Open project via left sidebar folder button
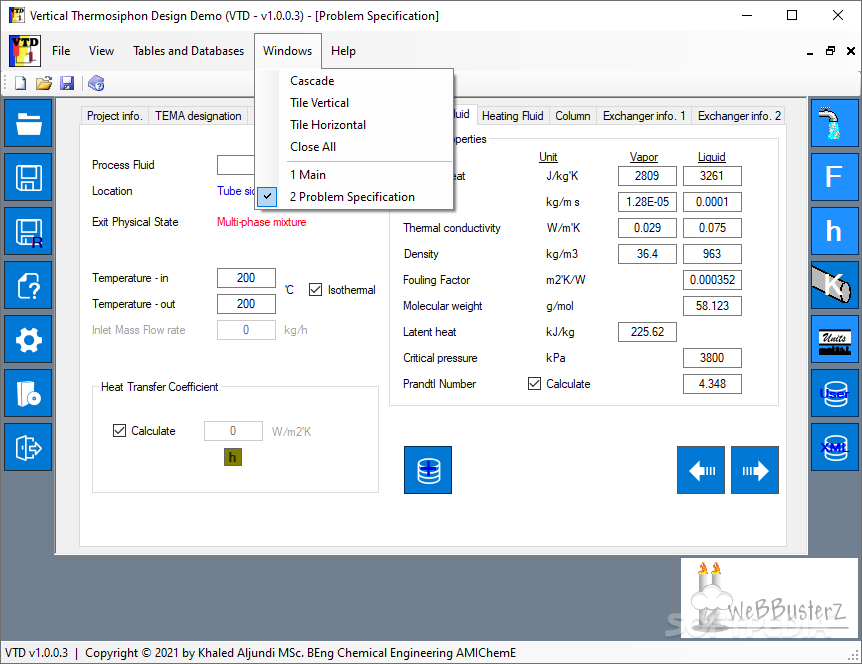Image resolution: width=862 pixels, height=664 pixels. tap(28, 123)
